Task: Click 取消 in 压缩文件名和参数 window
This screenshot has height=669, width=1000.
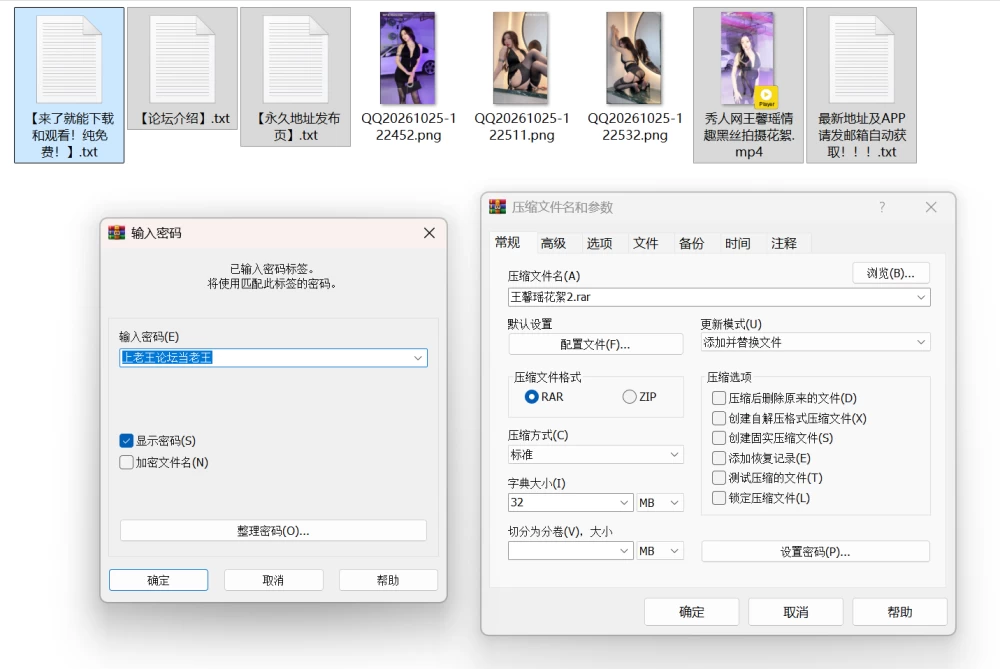Action: point(795,612)
